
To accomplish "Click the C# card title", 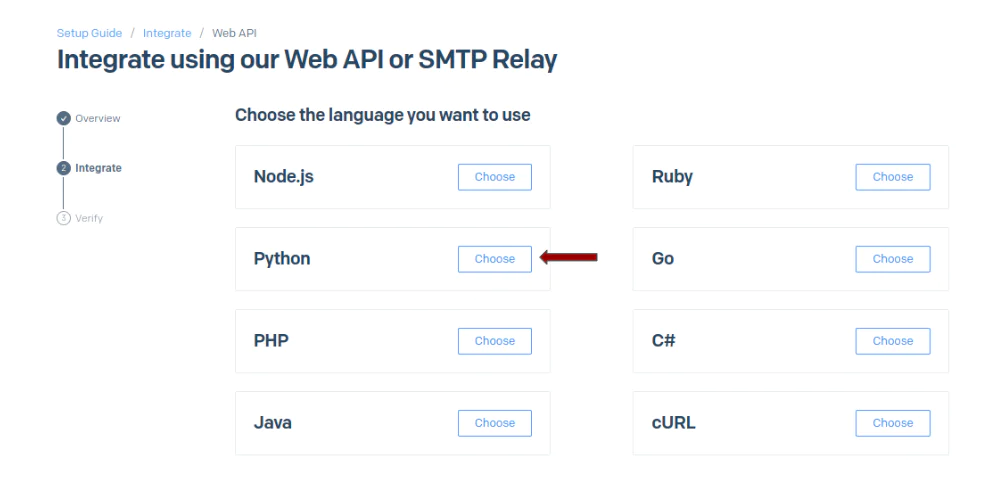I will point(663,341).
